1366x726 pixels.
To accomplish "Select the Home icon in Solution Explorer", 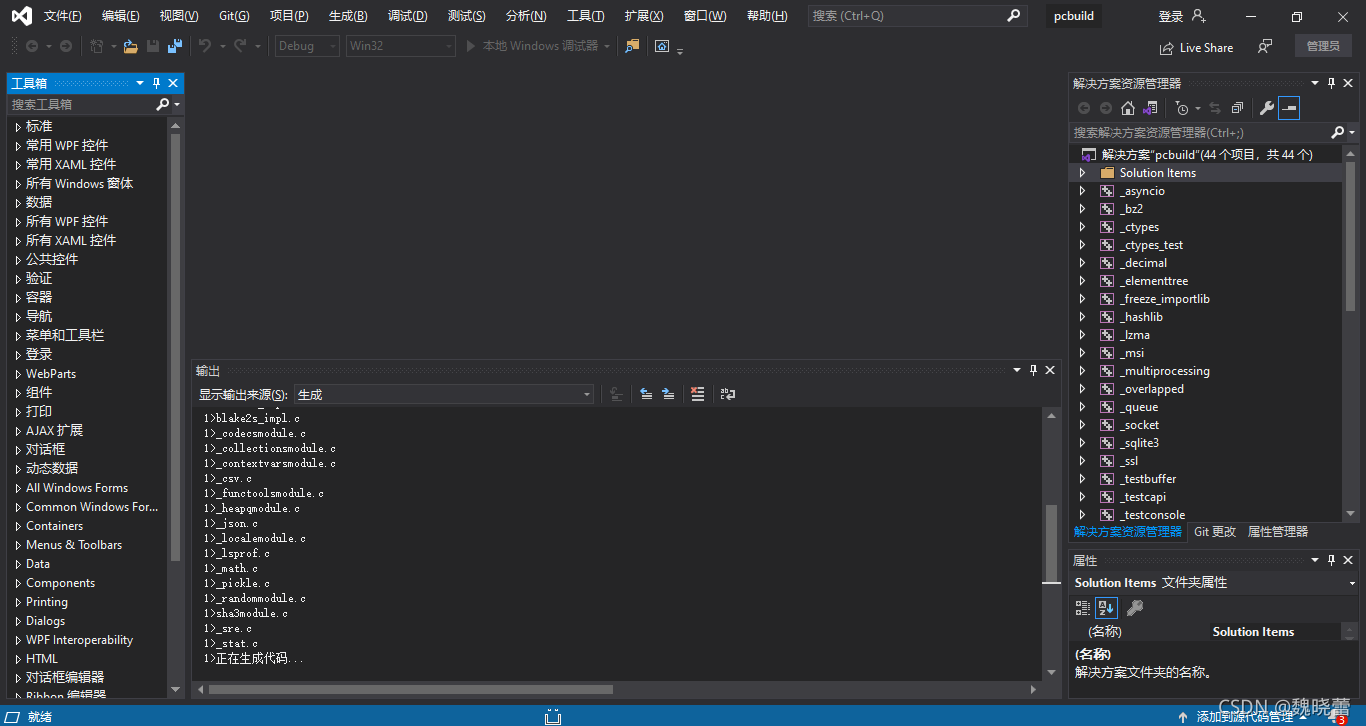I will tap(1127, 107).
